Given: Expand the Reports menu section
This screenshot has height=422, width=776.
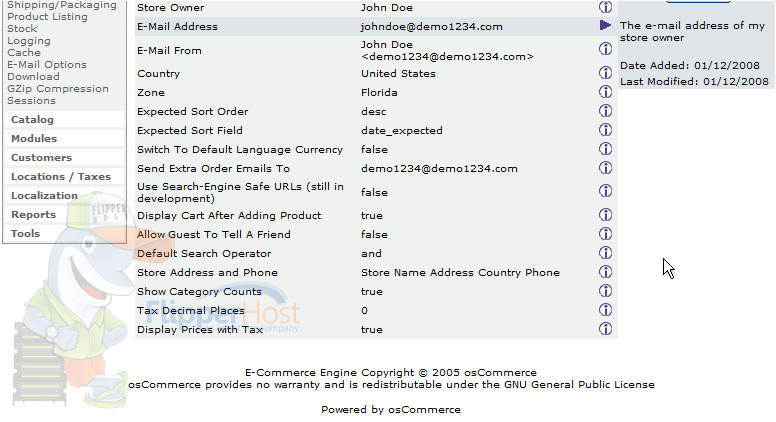Looking at the screenshot, I should (x=34, y=215).
